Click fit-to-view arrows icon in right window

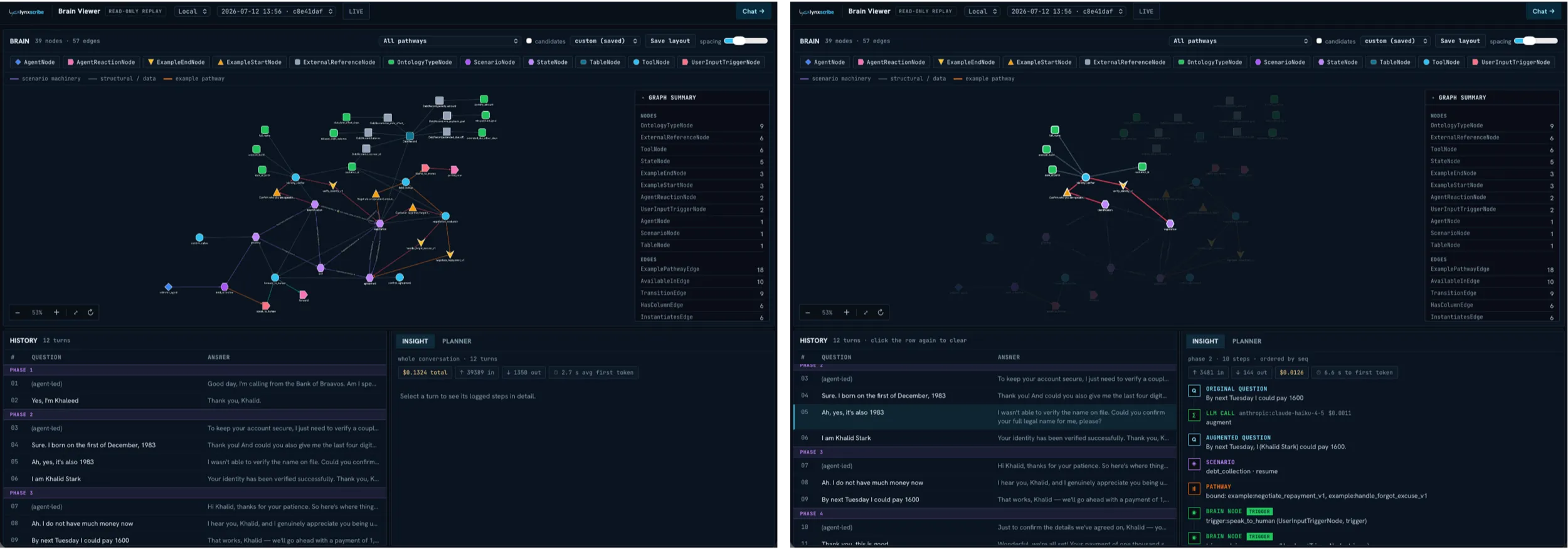click(x=866, y=312)
